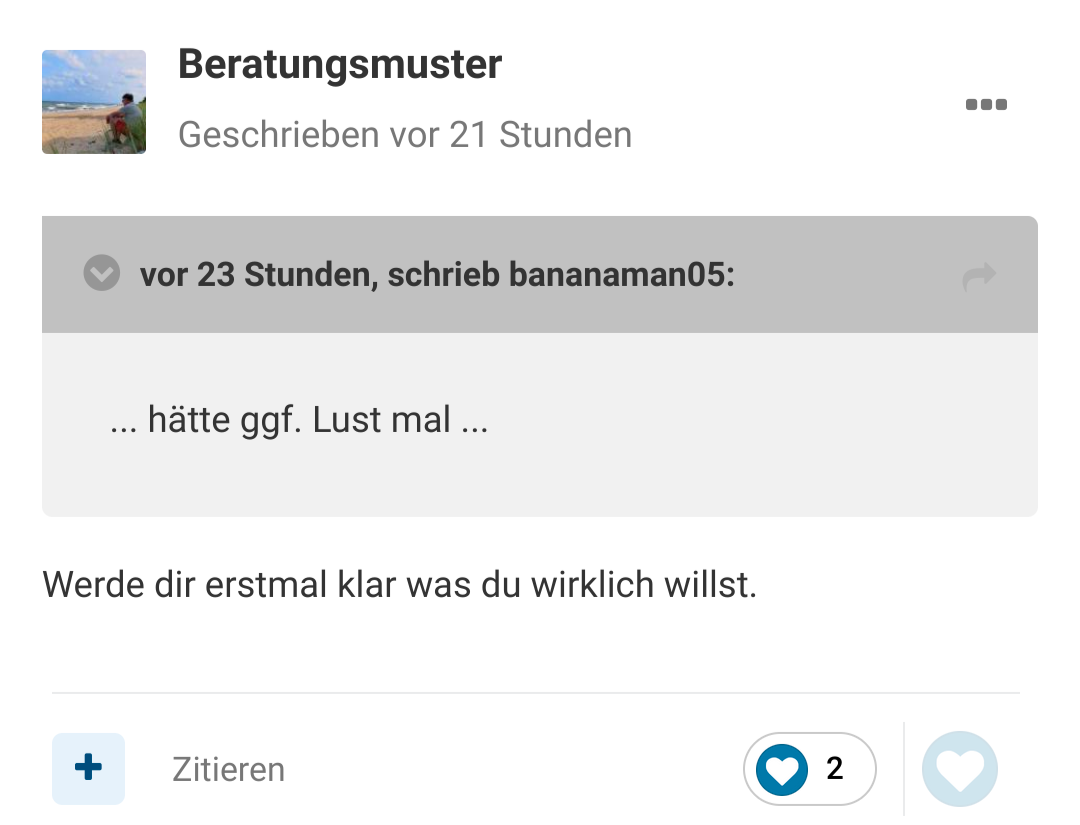Screen dimensions: 1080x825
Task: Click "Zitieren" to quote this post
Action: 228,770
